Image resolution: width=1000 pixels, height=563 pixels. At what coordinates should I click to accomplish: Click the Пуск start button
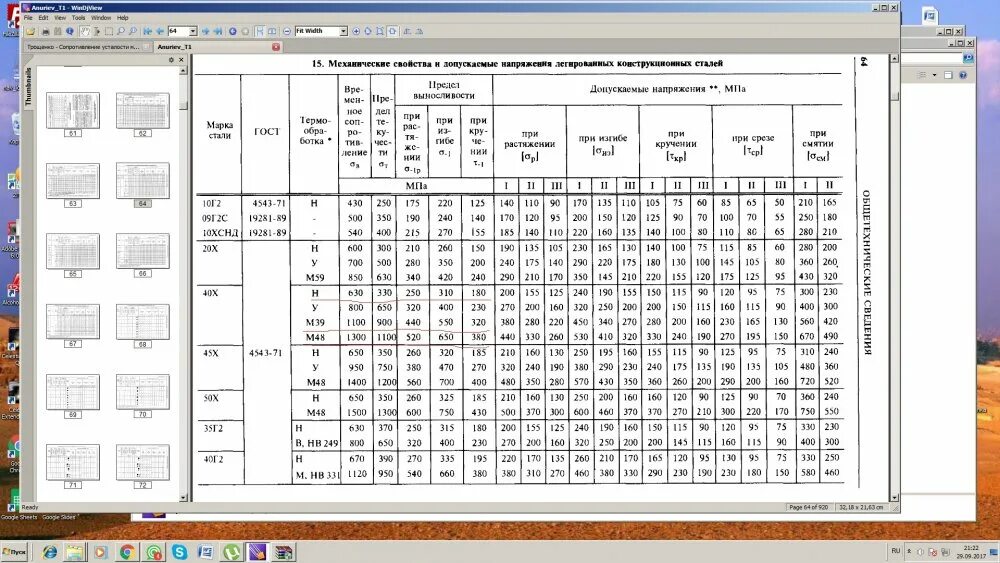coord(14,552)
